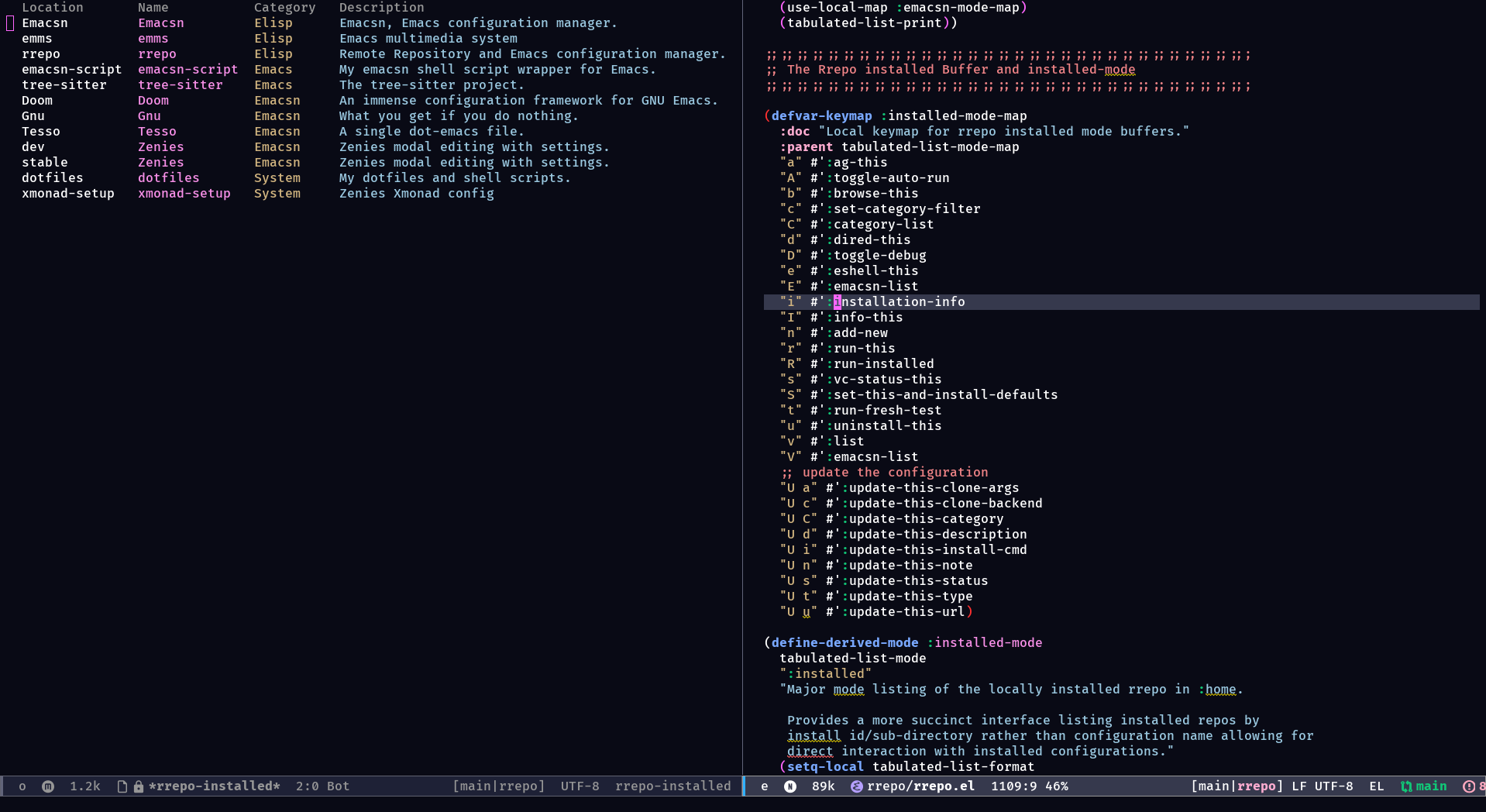Click 'The Rrepo installed Buffer' comment heading
Screen dimensions: 1486x812
click(888, 70)
